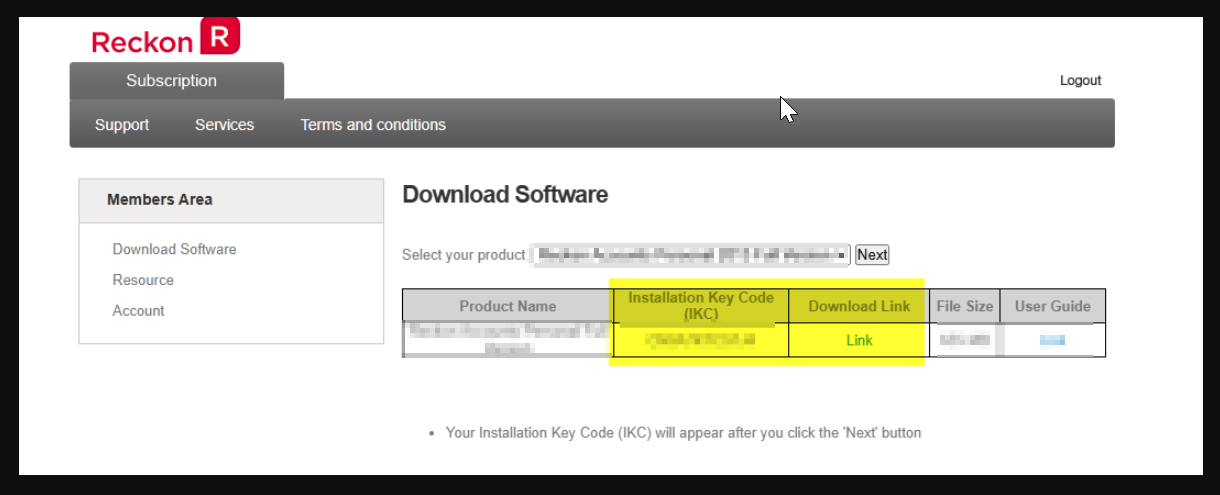1220x495 pixels.
Task: Click the User Guide column header
Action: tap(1052, 306)
